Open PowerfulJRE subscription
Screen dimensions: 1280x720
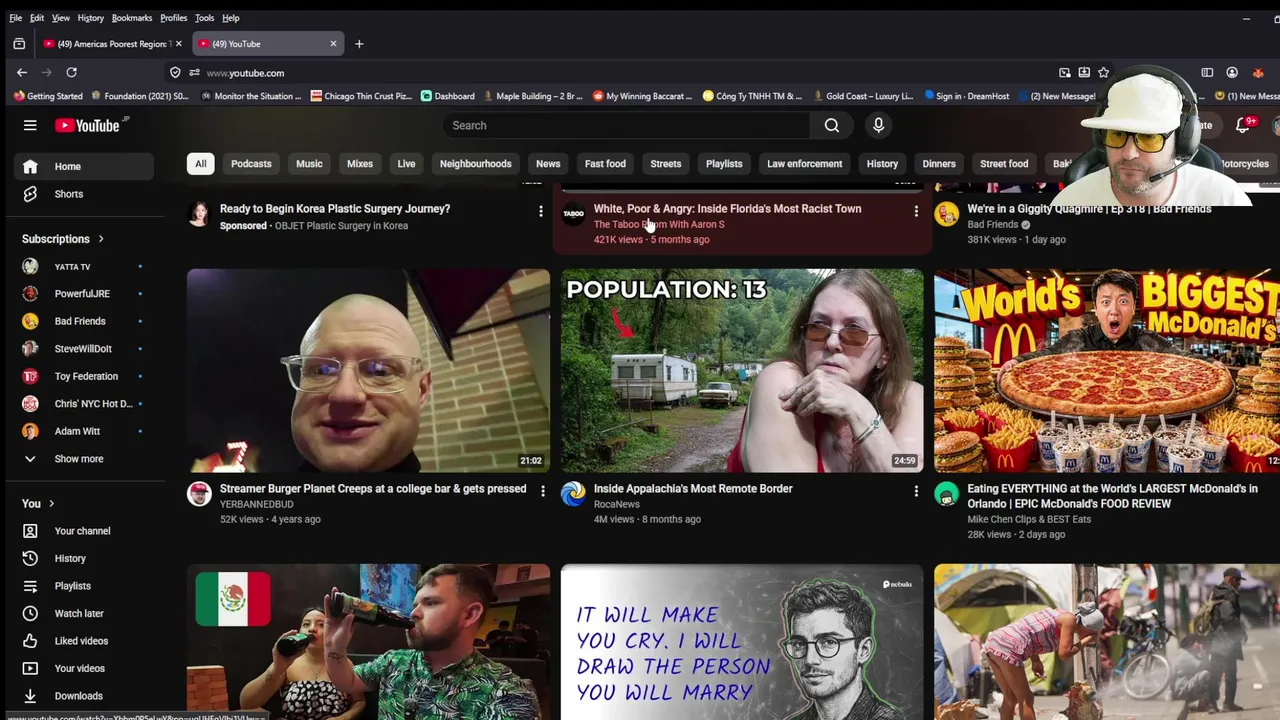coord(84,294)
